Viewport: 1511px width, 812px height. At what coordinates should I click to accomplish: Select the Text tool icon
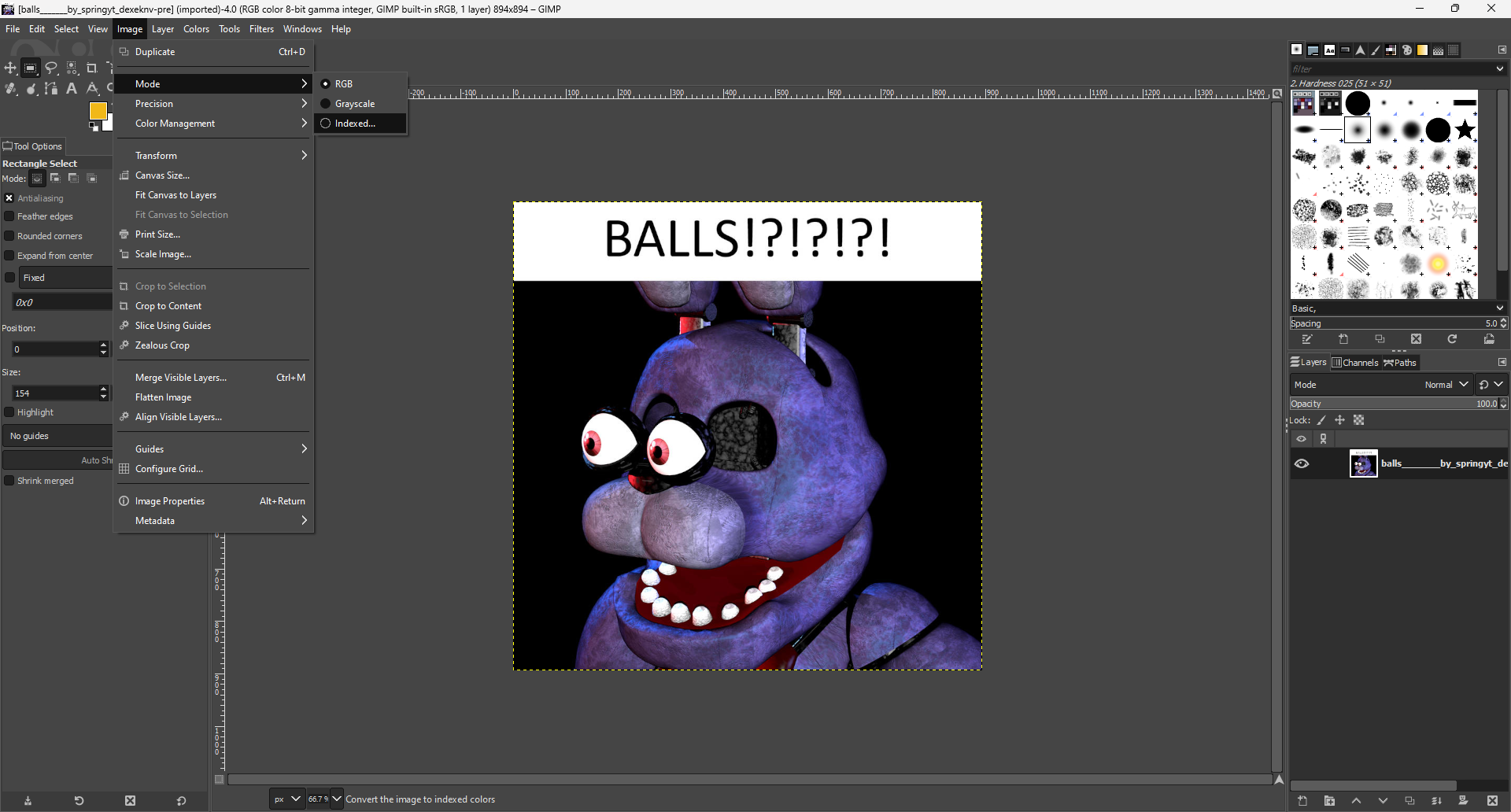[x=72, y=88]
